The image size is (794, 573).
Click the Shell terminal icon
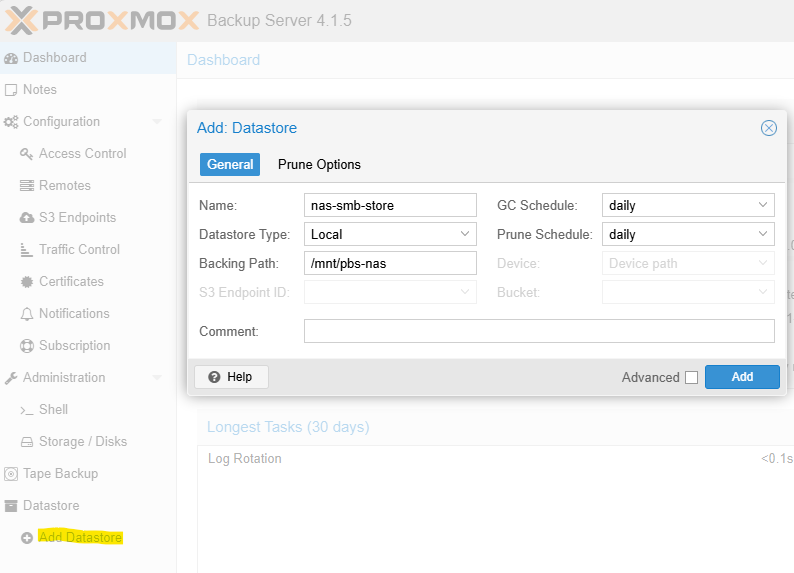(x=27, y=410)
